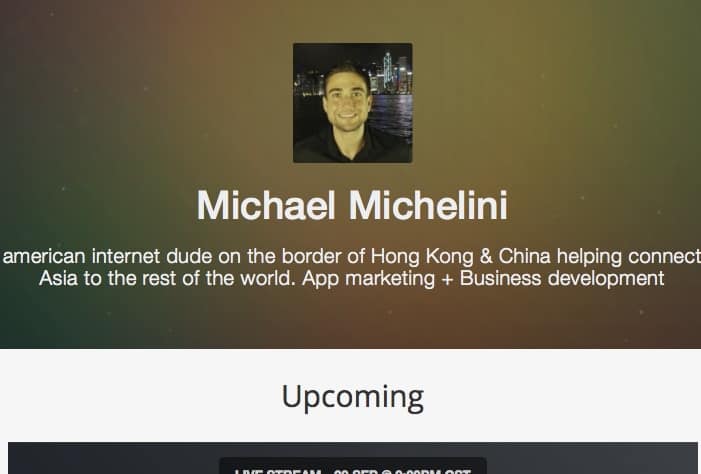The width and height of the screenshot is (701, 474).
Task: Click the 'App marketing' phrase in bio
Action: [368, 278]
